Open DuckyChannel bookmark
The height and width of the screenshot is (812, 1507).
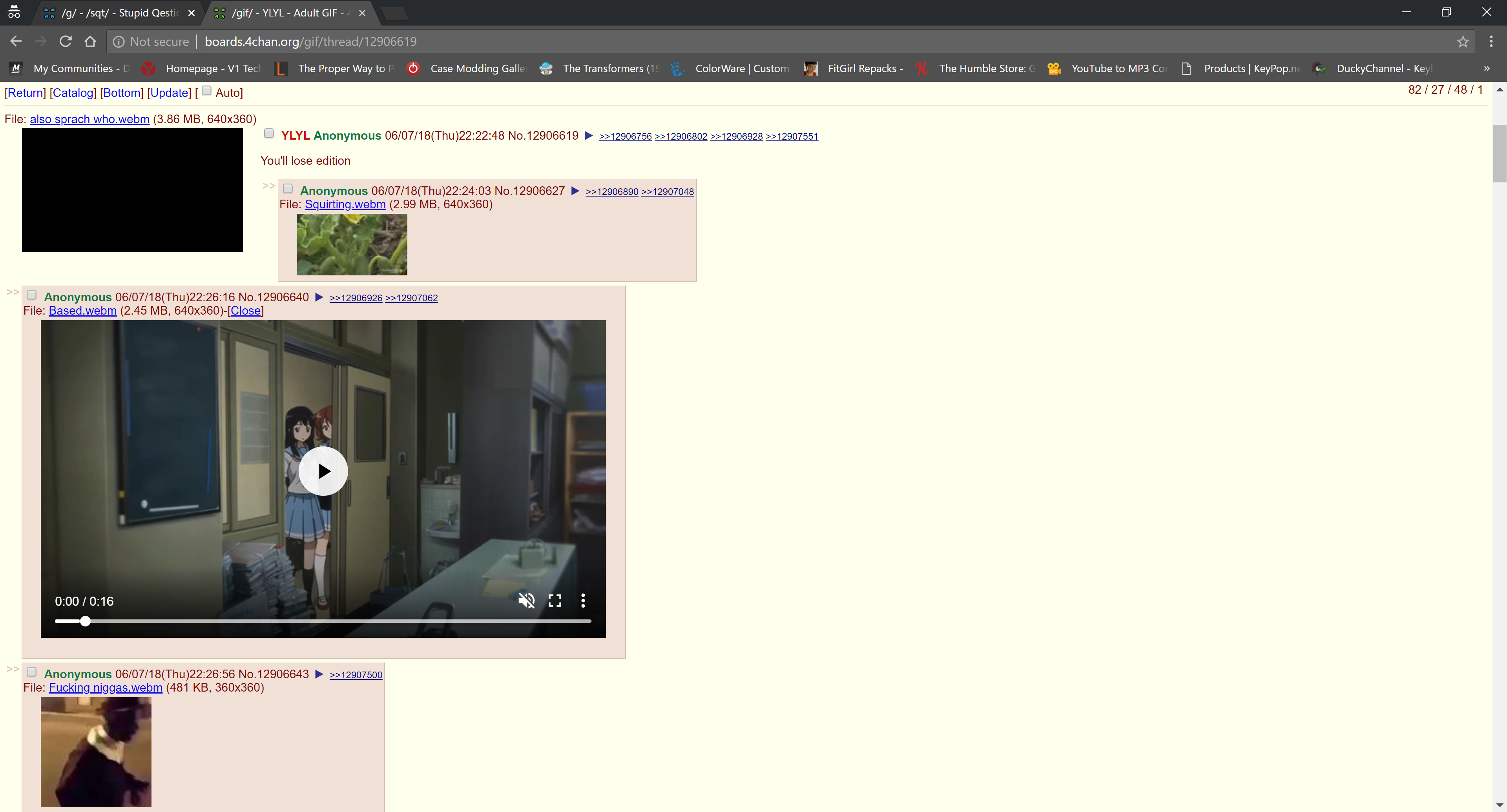tap(1373, 68)
